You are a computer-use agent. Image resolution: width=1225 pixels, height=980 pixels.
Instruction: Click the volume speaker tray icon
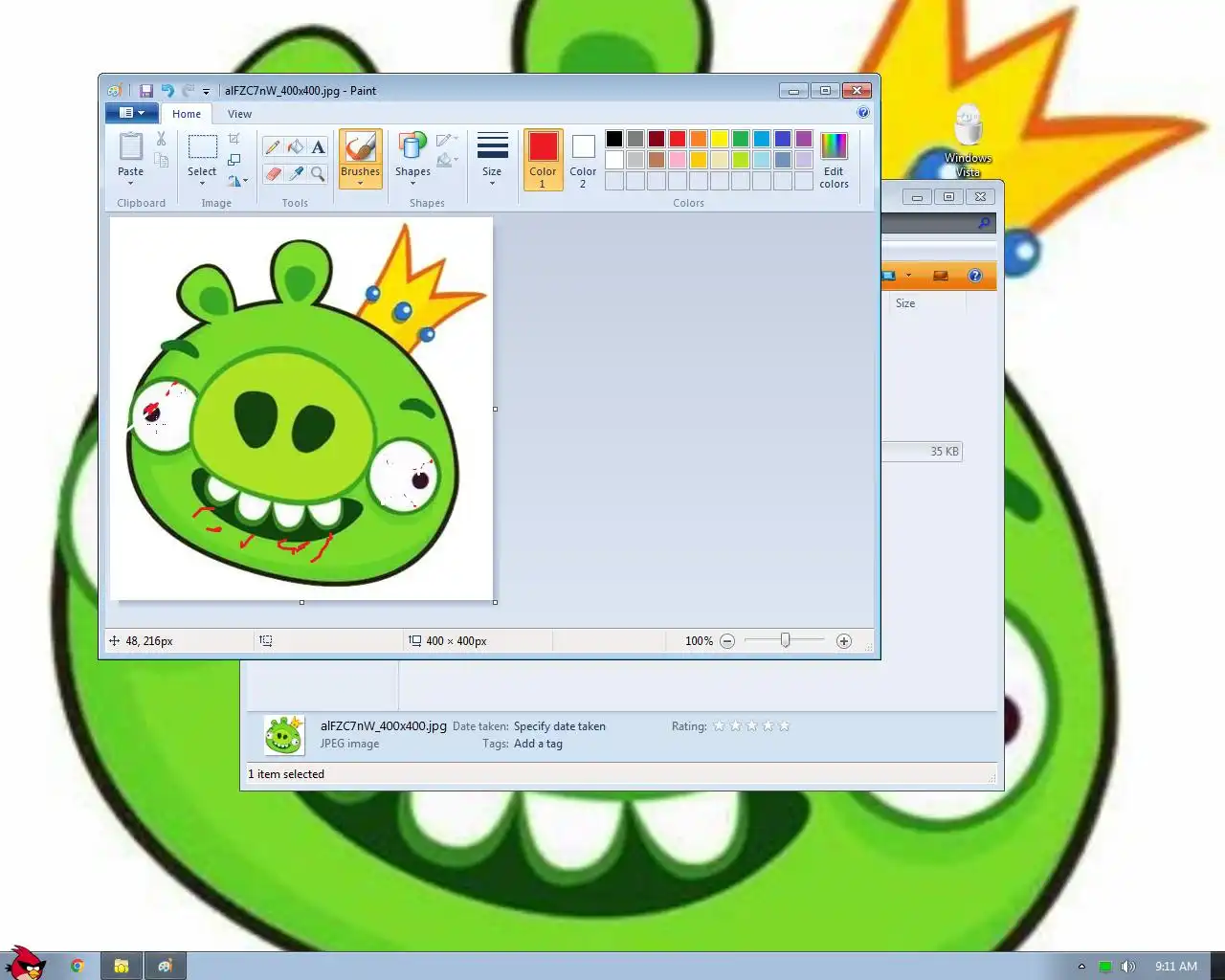[x=1128, y=967]
